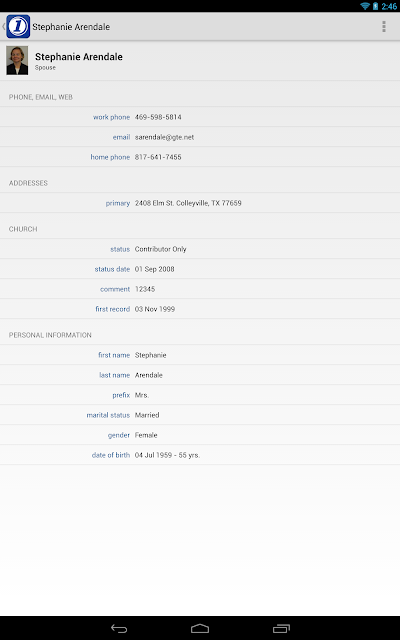
Task: Tap the Android home navigation button
Action: click(x=200, y=629)
